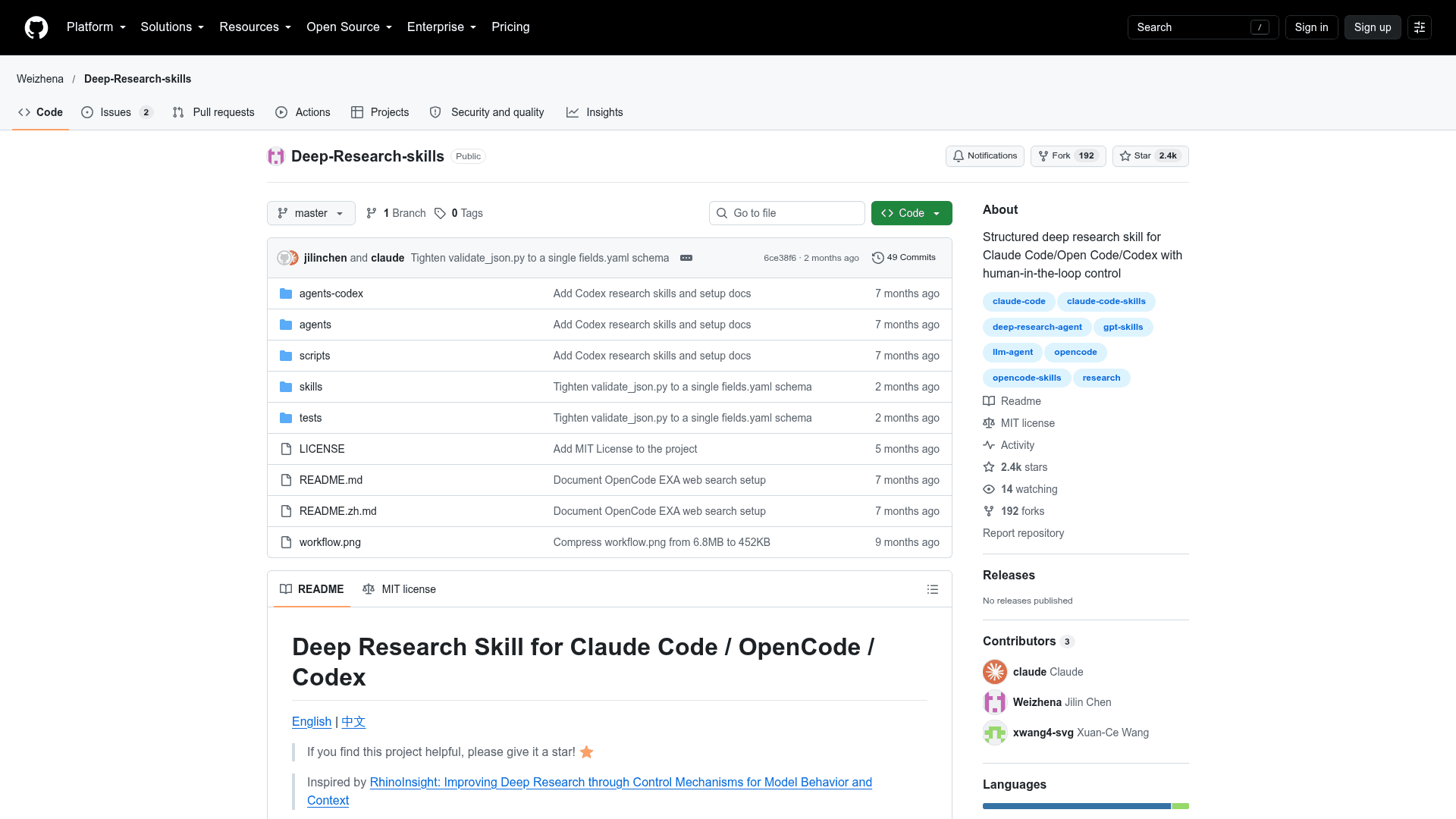This screenshot has height=819, width=1456.
Task: Click the 1 Branch icon link
Action: (396, 213)
